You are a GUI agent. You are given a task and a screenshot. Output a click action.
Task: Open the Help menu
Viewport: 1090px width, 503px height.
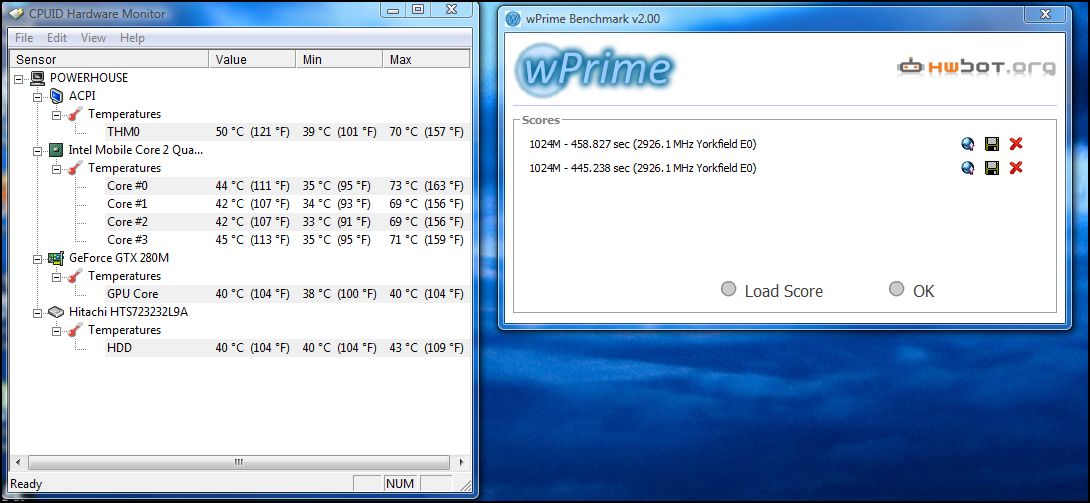(x=132, y=38)
